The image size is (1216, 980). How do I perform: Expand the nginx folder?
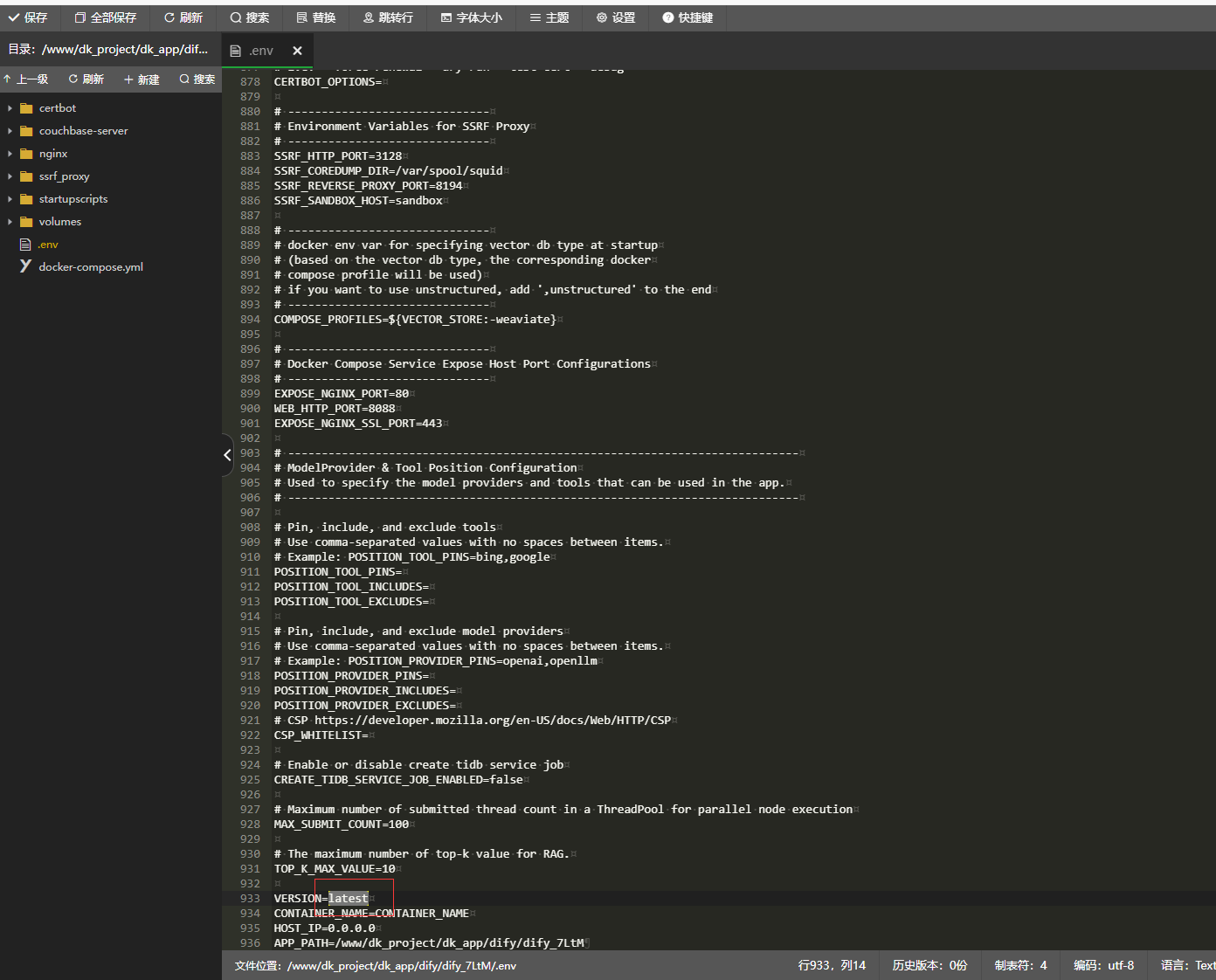click(53, 154)
